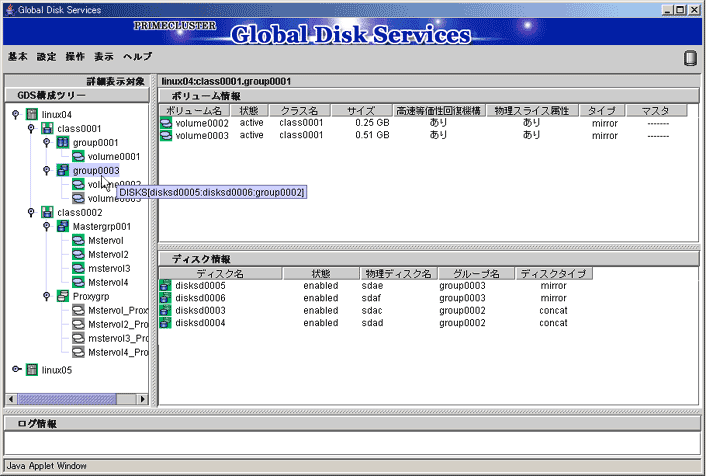Viewport: 720px width, 476px height.
Task: Collapse the class0002 tree expander
Action: (x=31, y=212)
